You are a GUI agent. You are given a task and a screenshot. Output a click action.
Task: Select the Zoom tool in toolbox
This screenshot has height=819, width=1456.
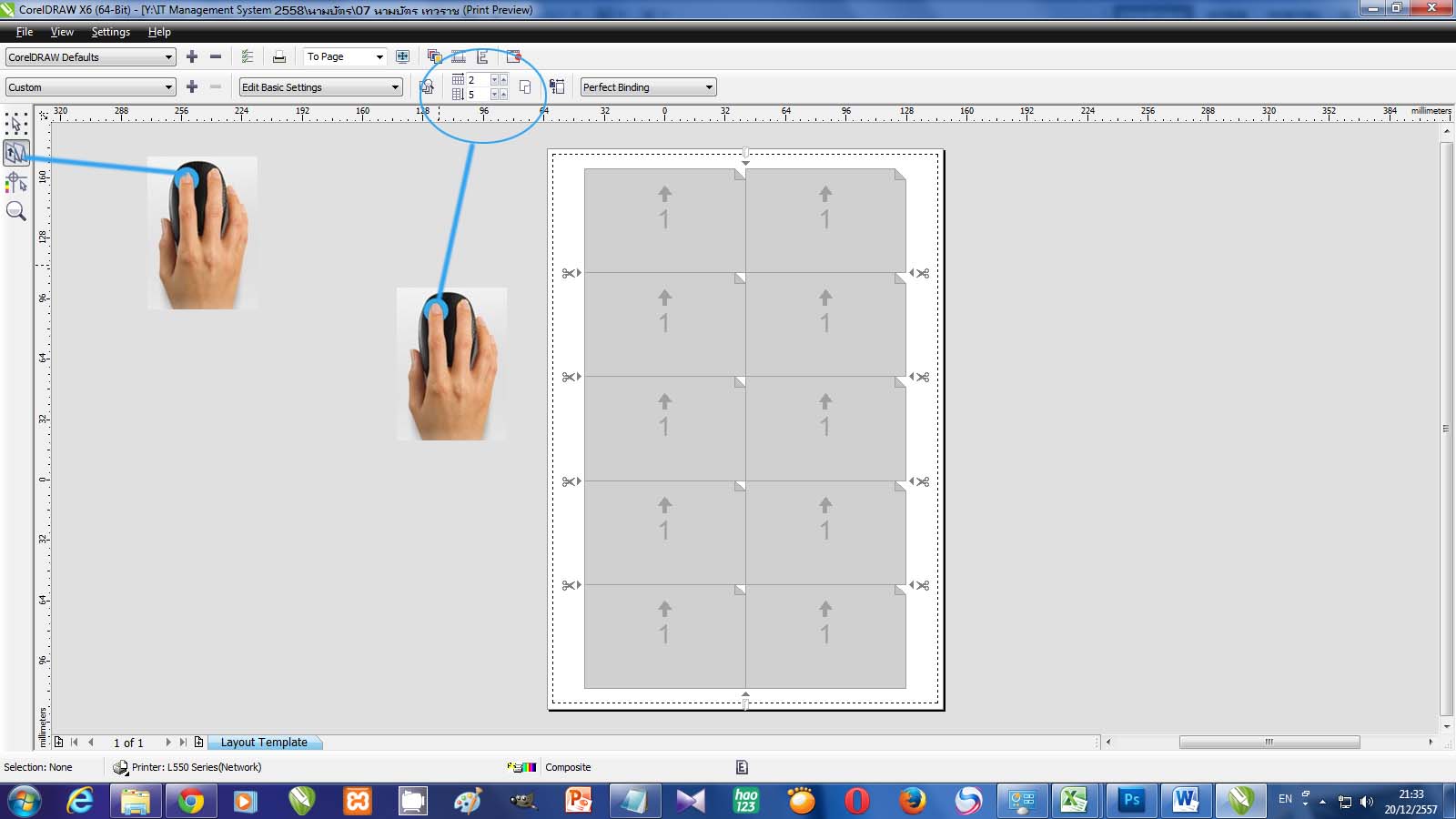(x=16, y=211)
